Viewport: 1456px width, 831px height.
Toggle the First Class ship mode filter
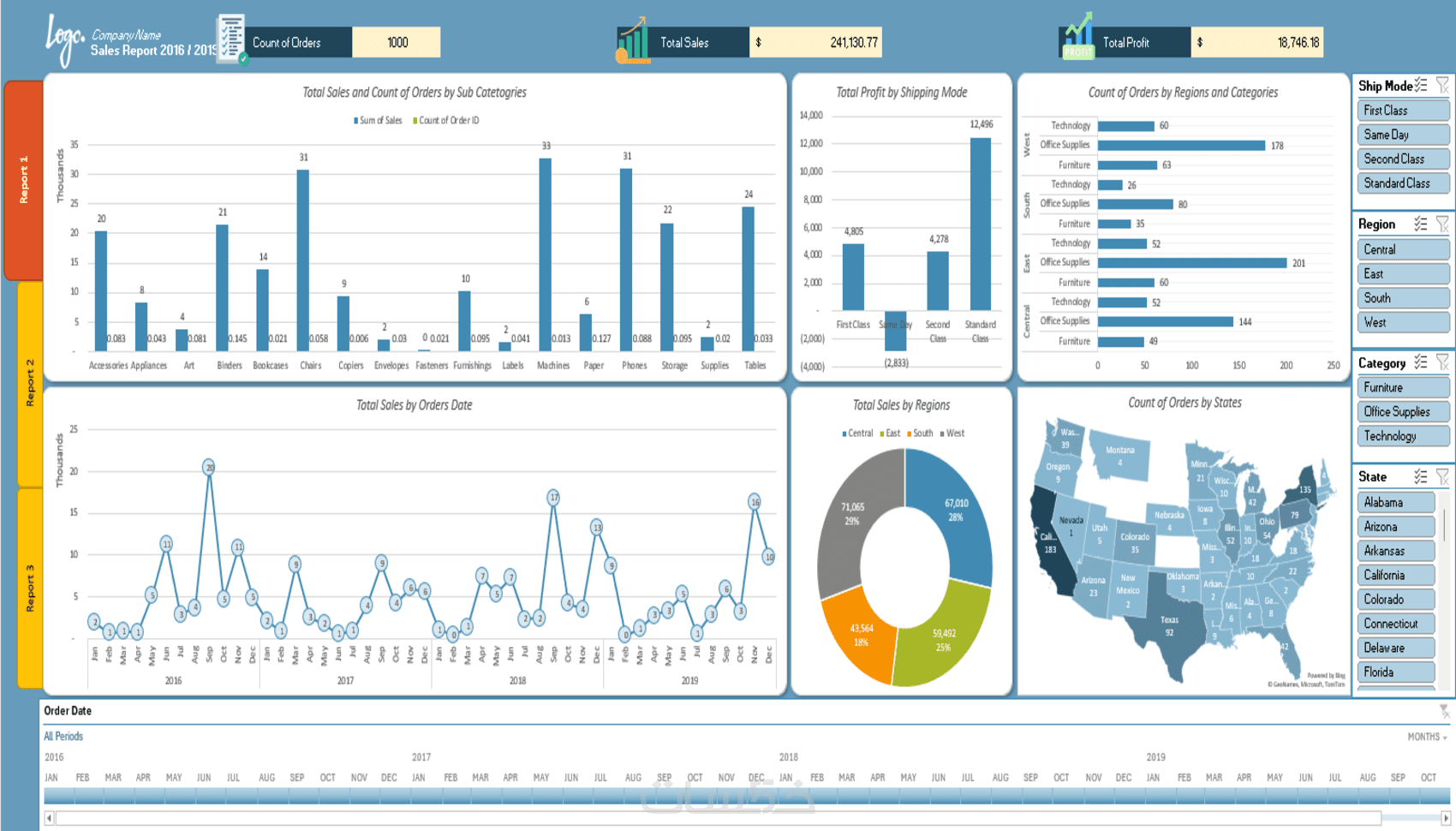click(x=1403, y=111)
